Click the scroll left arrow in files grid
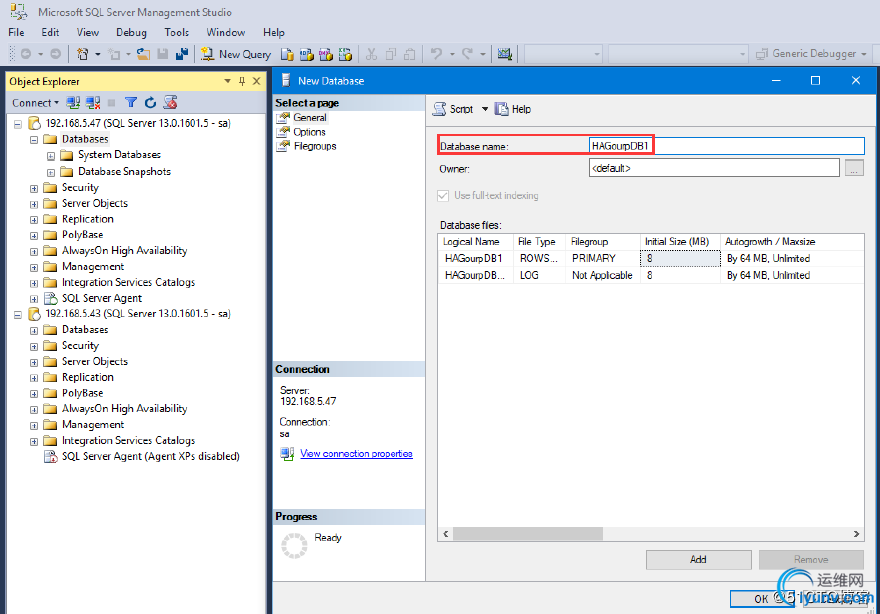Screen dimensions: 880x614 click(x=446, y=534)
